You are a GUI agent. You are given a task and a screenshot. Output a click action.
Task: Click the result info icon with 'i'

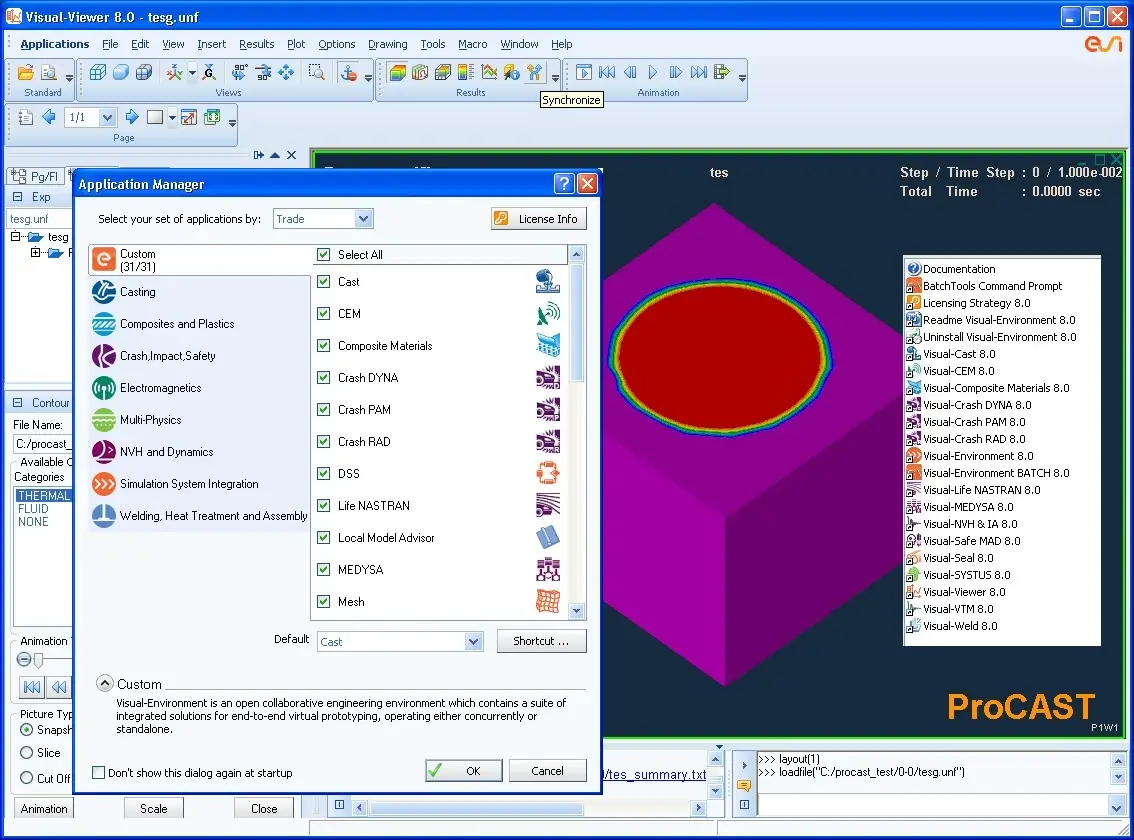coord(512,72)
